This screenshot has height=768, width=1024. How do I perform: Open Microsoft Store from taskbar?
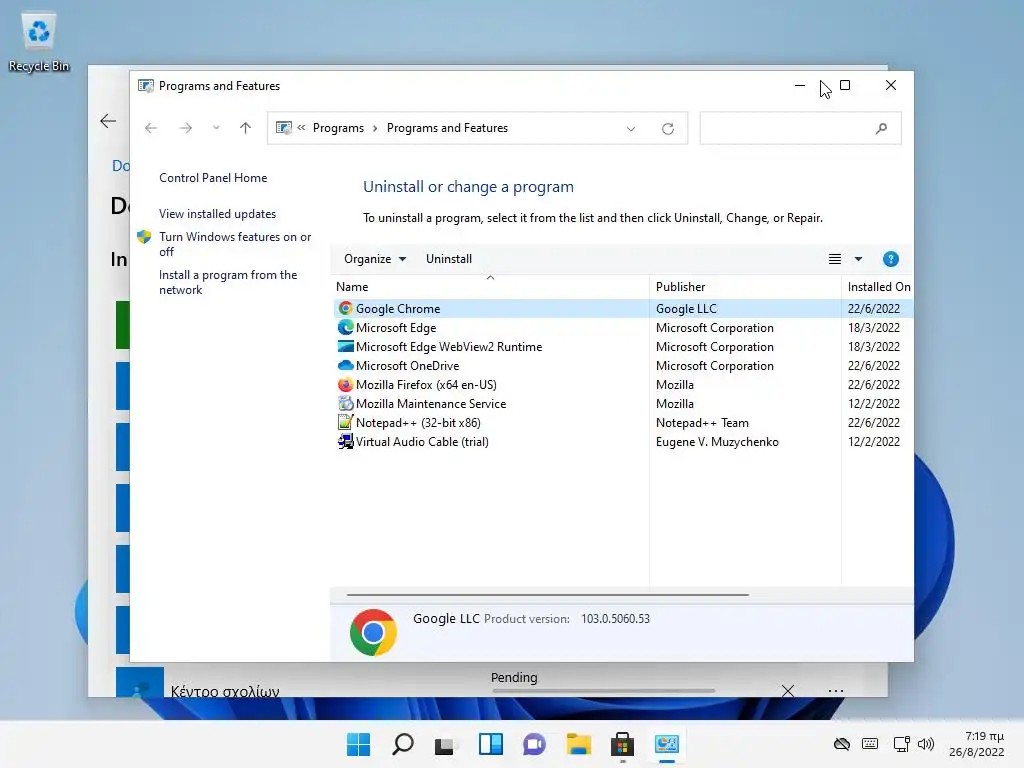tap(622, 744)
